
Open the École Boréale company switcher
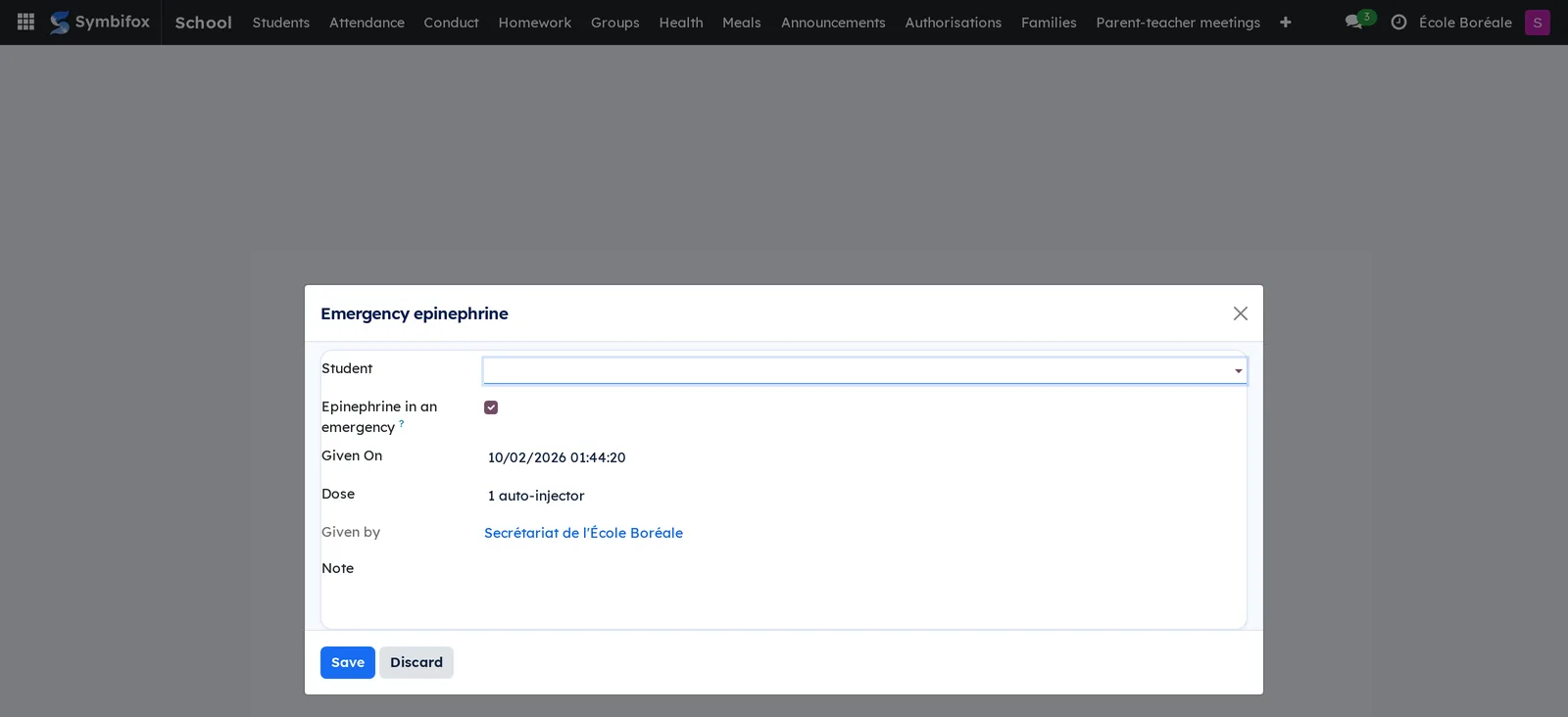(1465, 23)
